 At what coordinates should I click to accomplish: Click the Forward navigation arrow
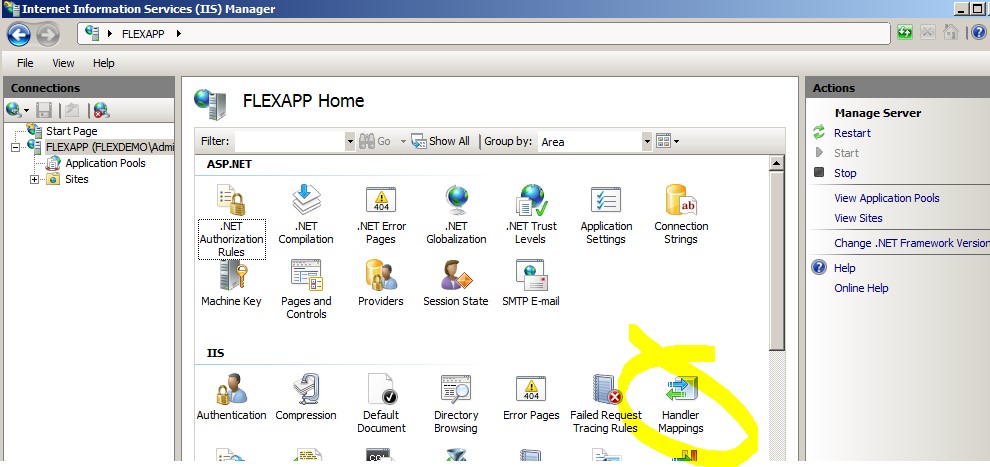coord(47,33)
